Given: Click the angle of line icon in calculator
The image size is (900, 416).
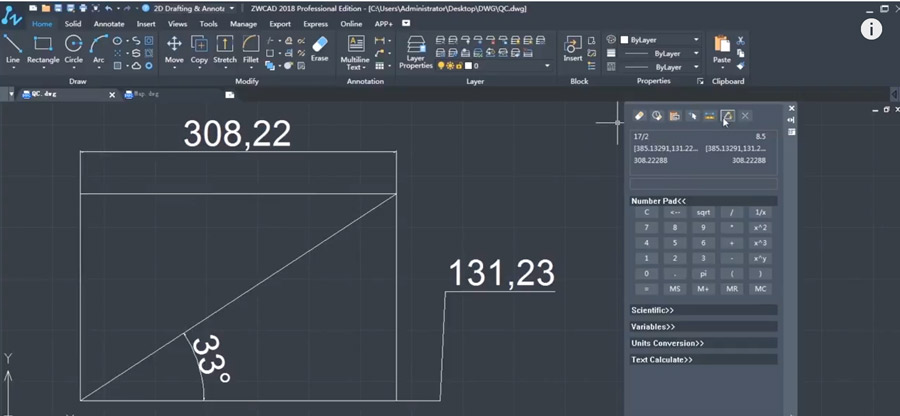Looking at the screenshot, I should pos(727,116).
